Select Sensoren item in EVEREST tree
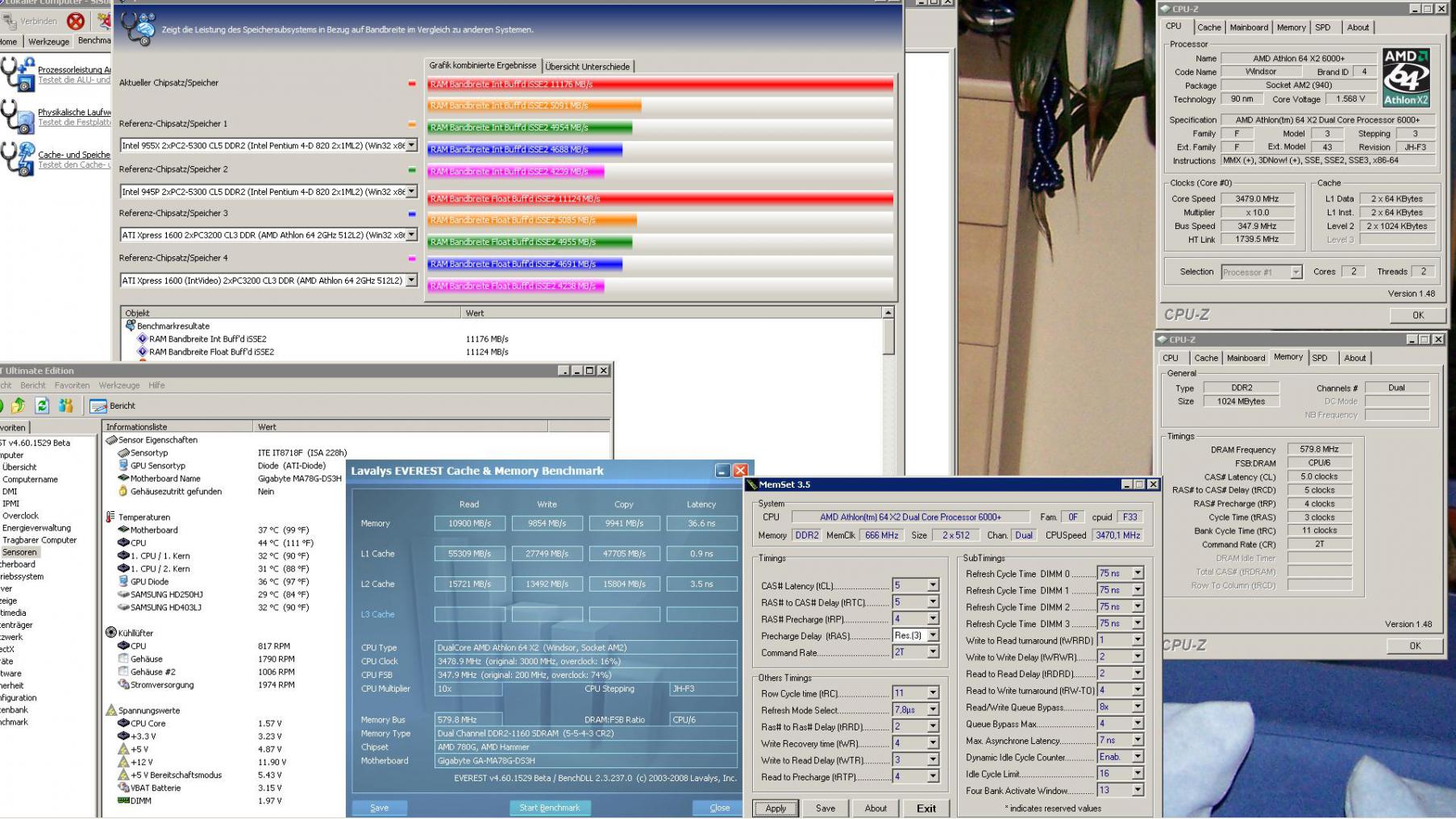The width and height of the screenshot is (1456, 819). pos(19,552)
